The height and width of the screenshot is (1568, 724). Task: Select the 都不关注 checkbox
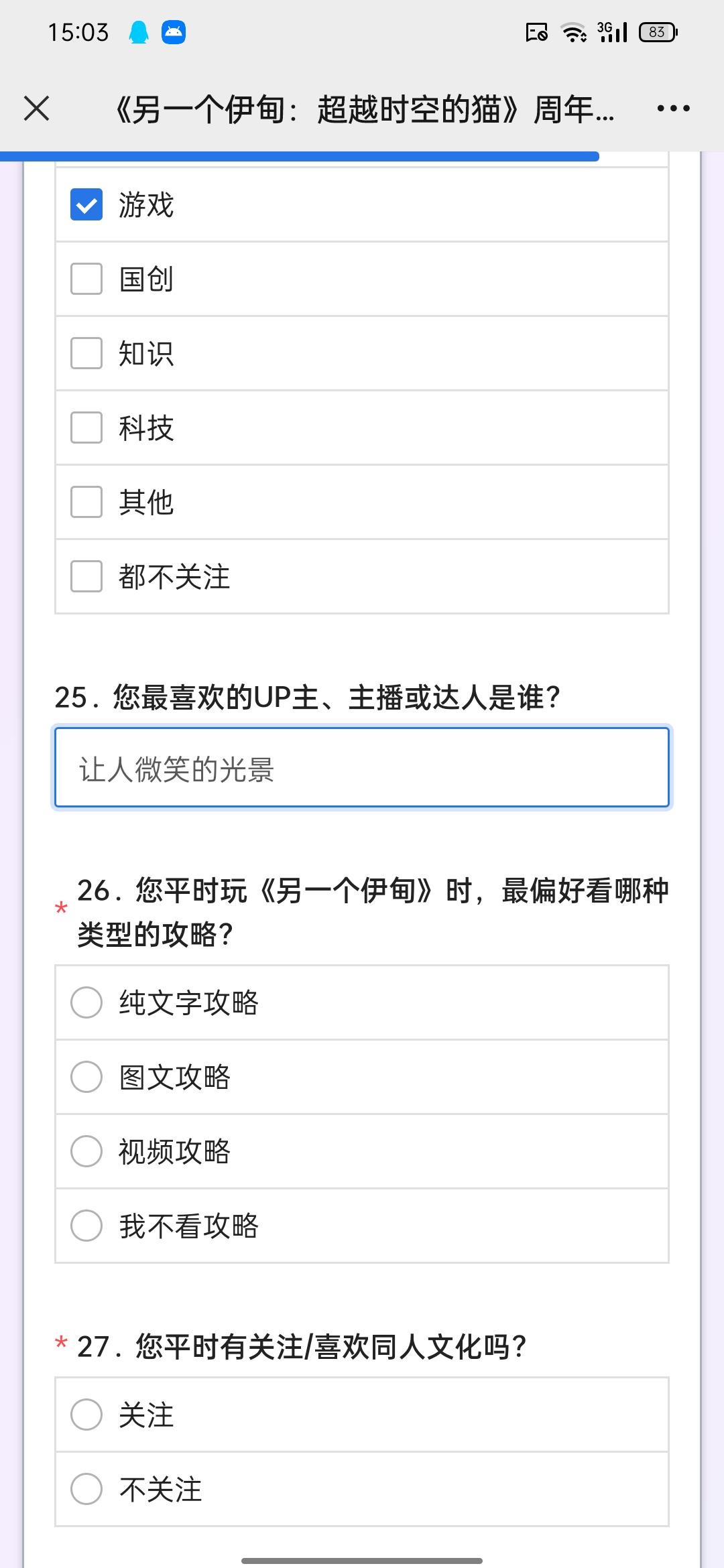(86, 576)
